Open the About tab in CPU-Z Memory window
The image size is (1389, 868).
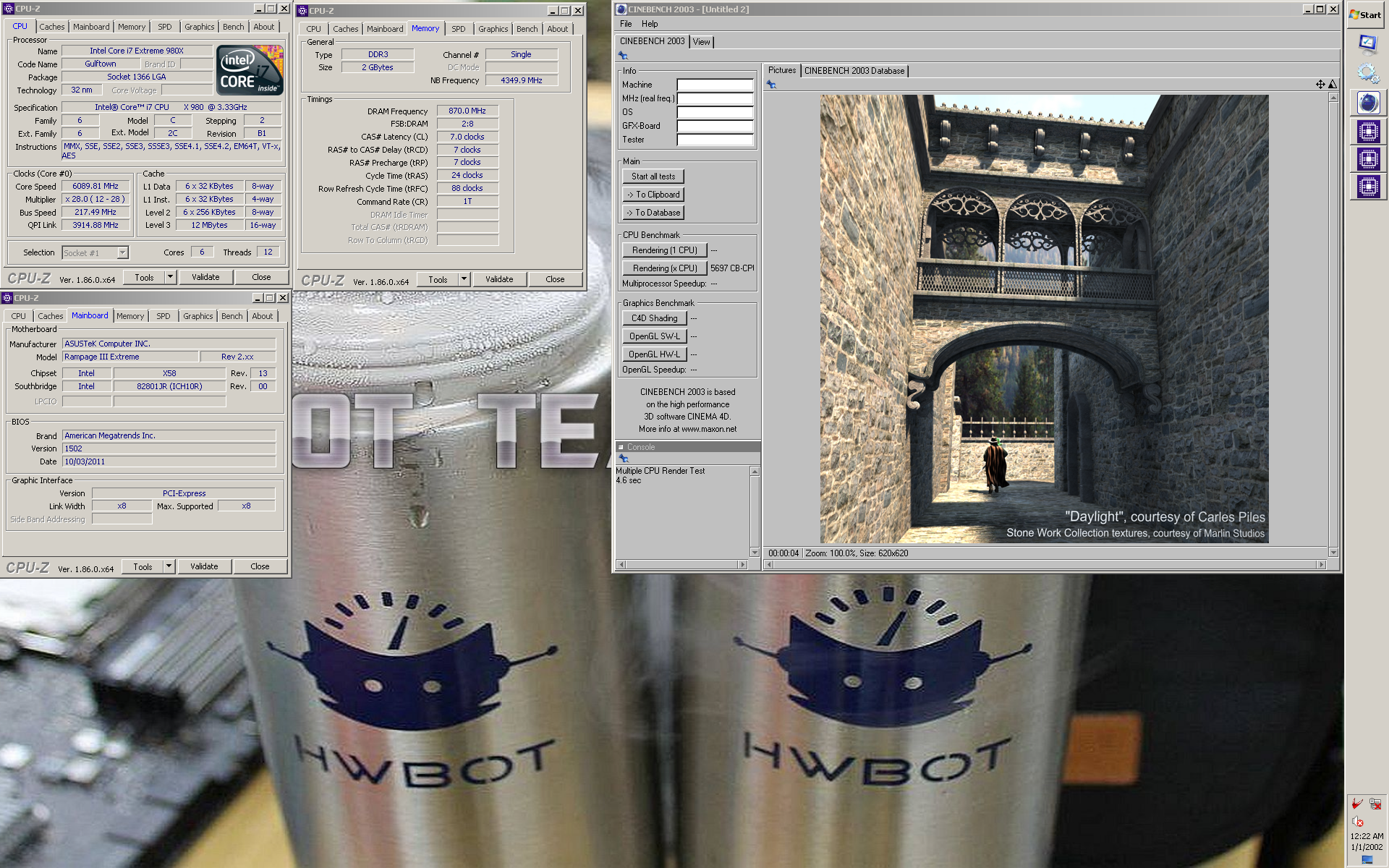click(557, 29)
